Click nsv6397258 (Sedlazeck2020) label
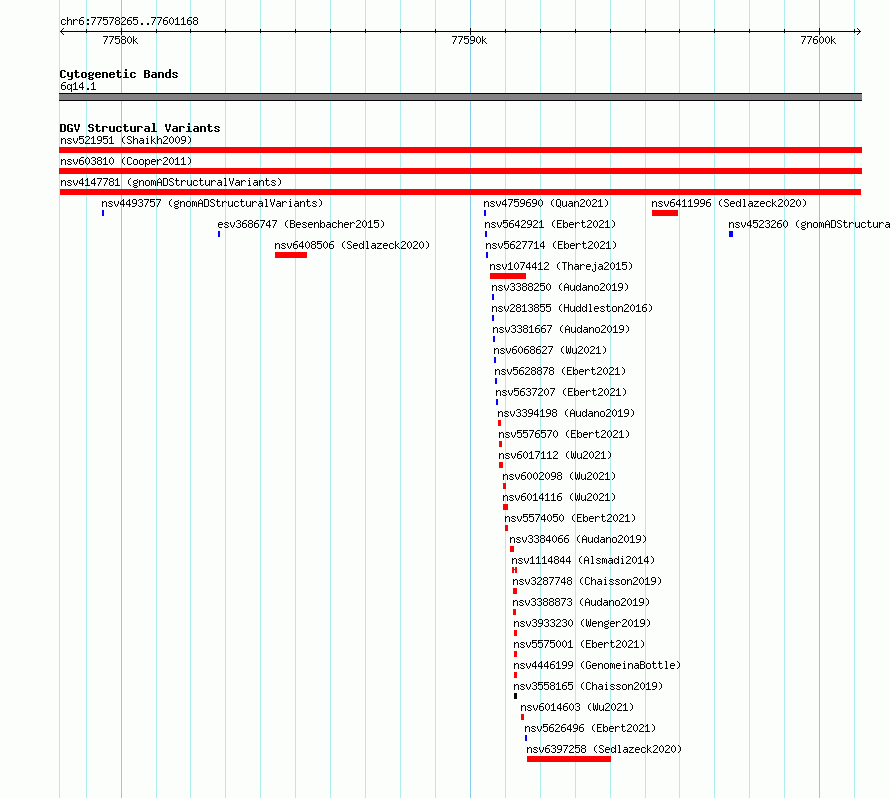 coord(604,749)
